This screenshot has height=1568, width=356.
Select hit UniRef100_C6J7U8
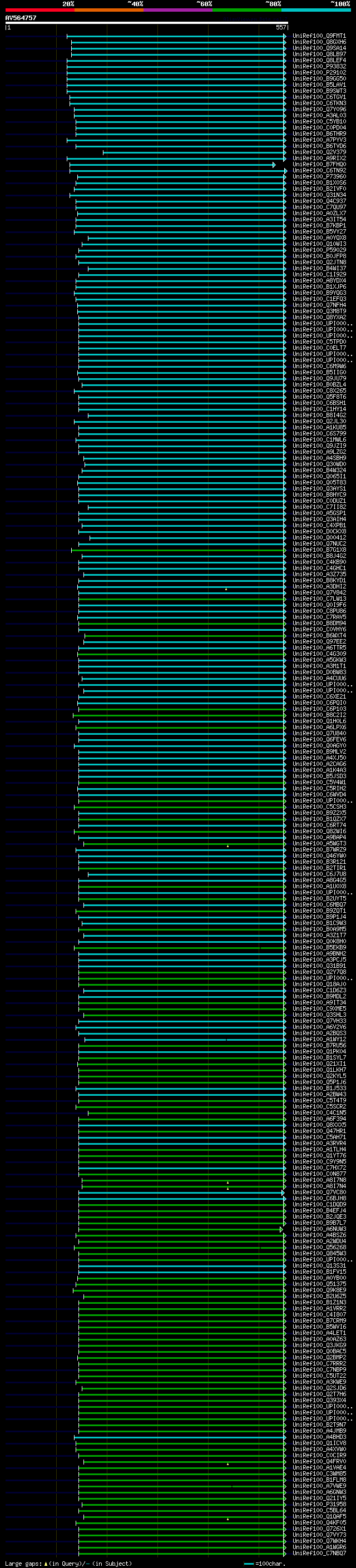tap(319, 874)
